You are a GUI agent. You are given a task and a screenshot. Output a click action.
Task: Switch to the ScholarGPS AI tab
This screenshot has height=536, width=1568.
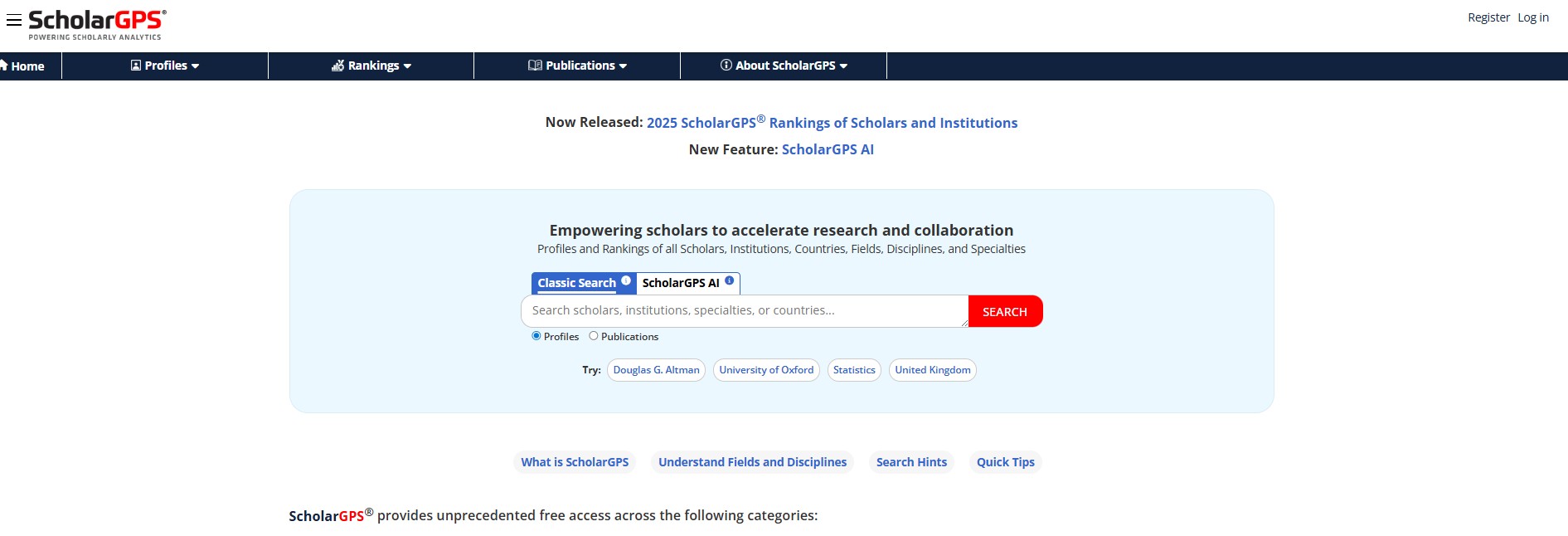coord(681,283)
